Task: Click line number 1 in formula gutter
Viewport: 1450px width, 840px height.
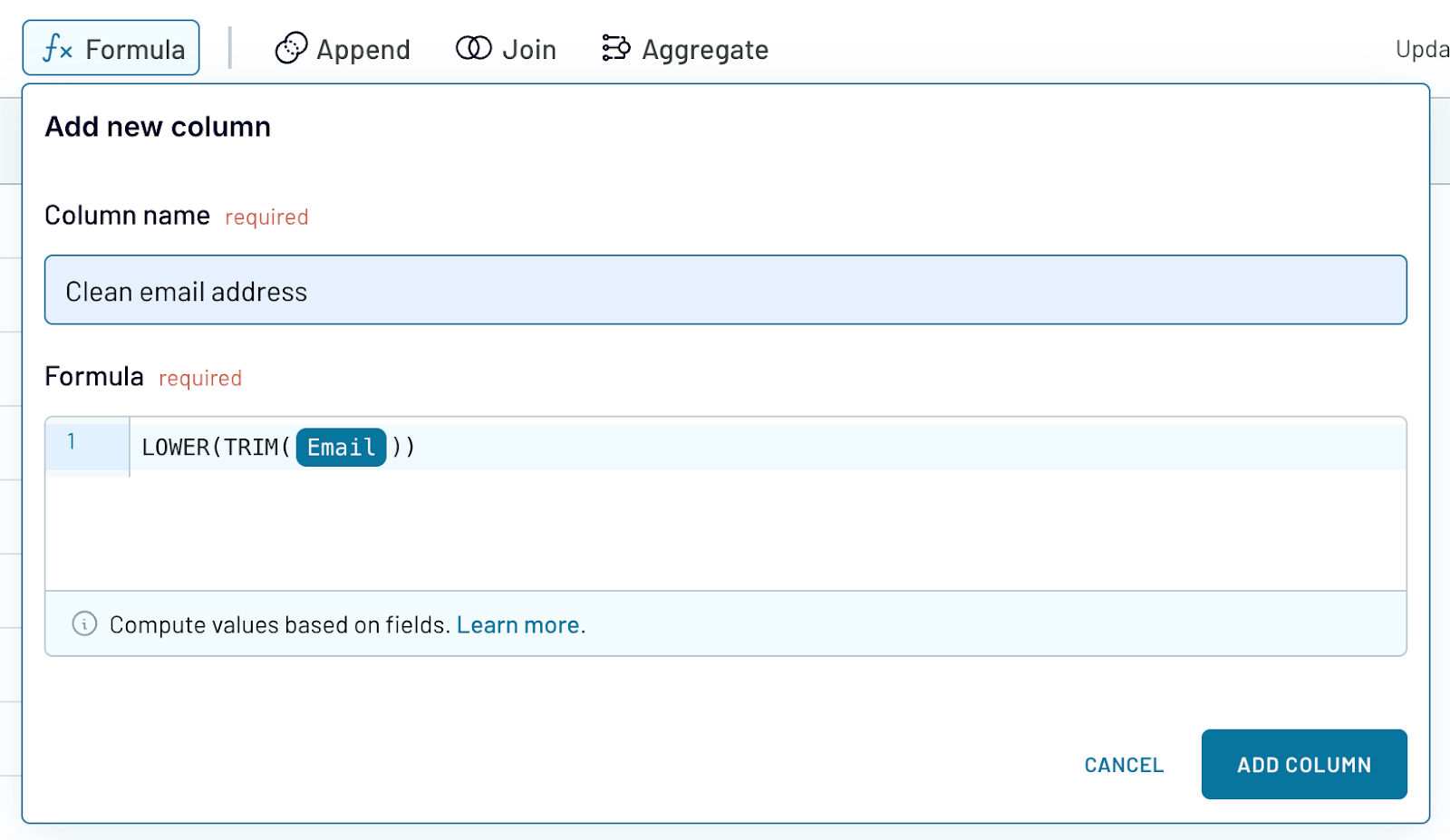Action: (x=72, y=442)
